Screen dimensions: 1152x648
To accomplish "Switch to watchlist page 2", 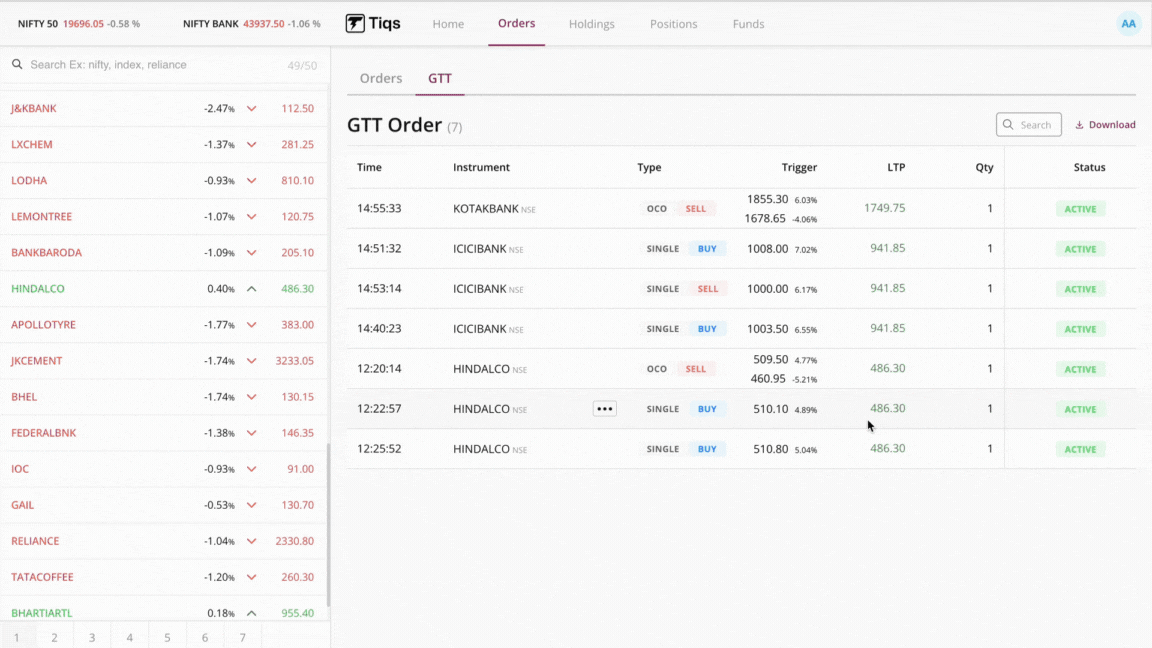I will (x=54, y=637).
